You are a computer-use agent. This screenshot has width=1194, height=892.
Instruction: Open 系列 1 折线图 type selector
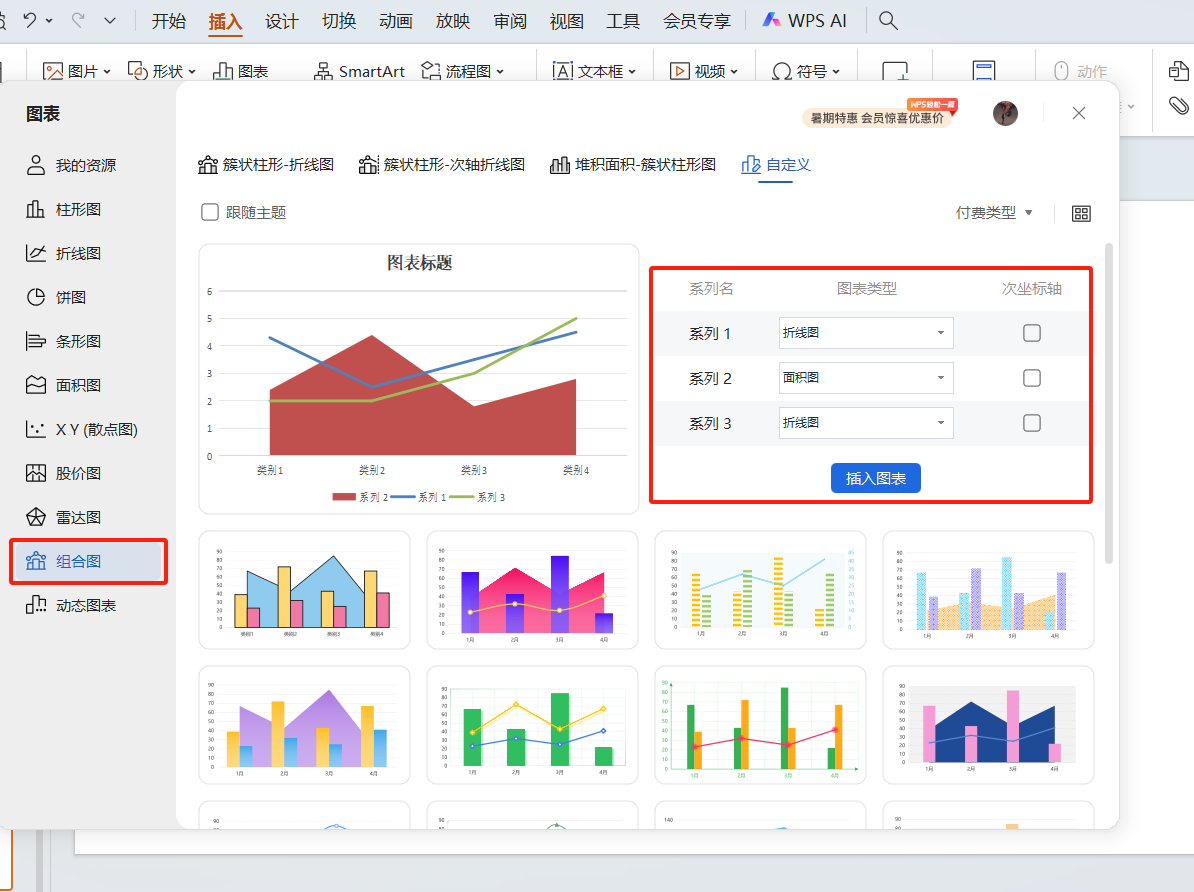tap(866, 332)
